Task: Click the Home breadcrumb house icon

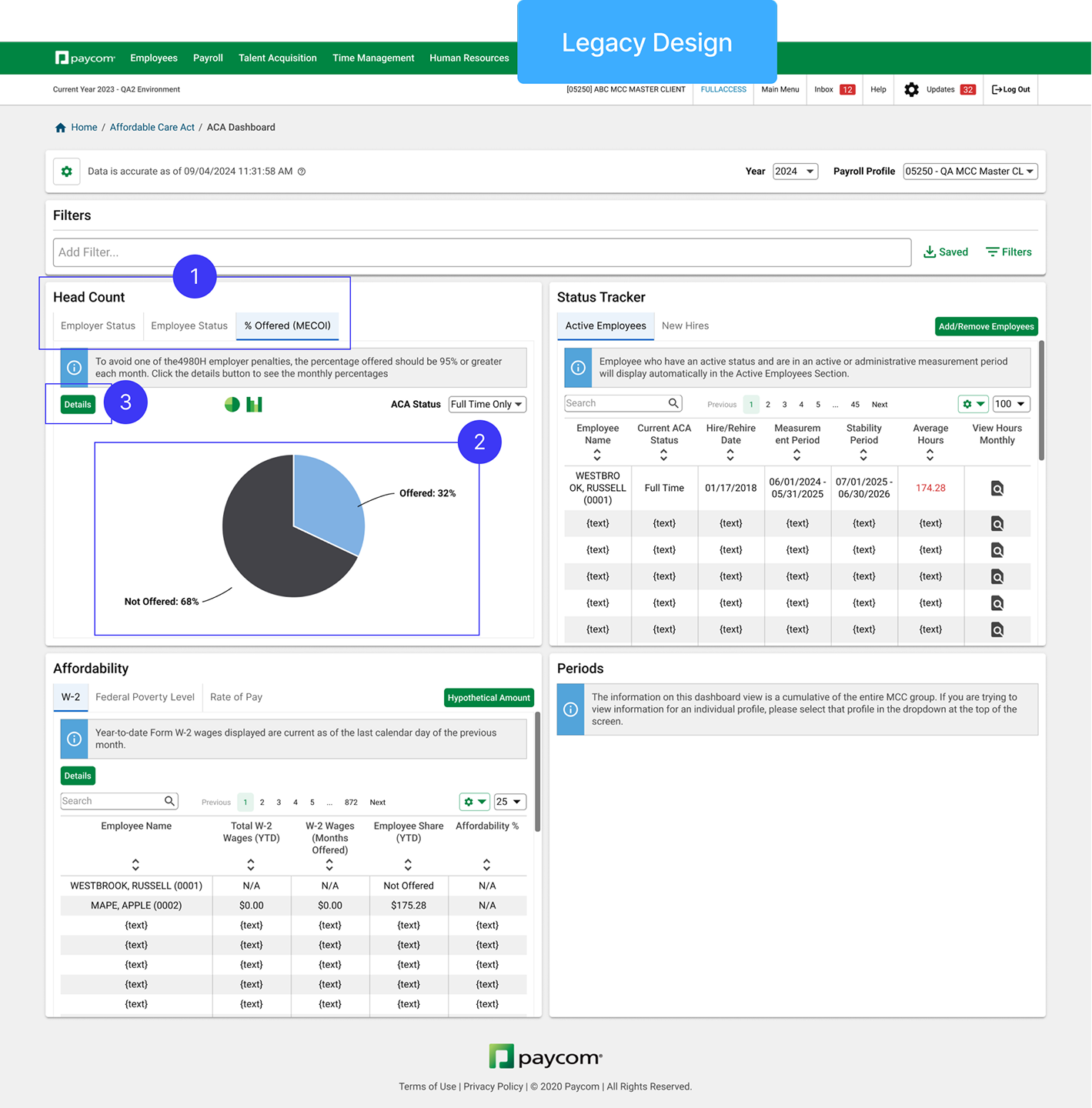Action: pos(61,128)
